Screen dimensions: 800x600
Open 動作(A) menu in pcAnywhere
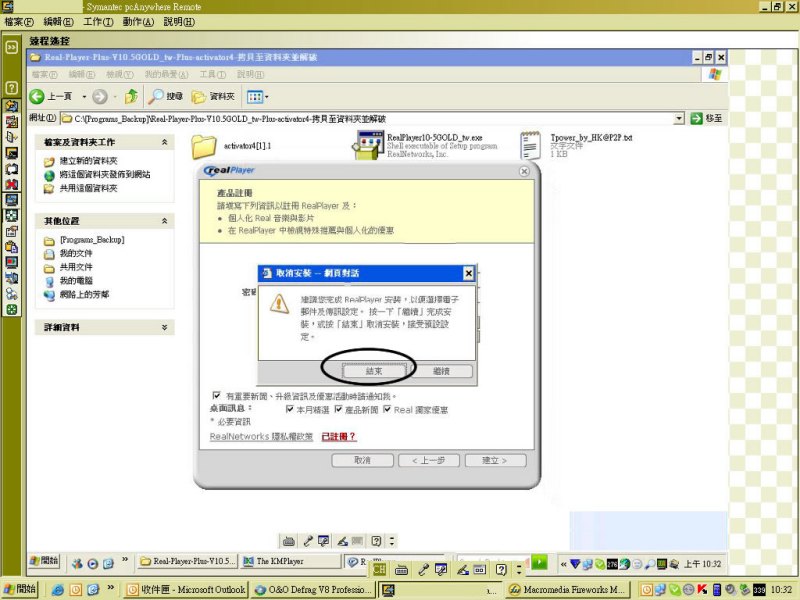(x=138, y=22)
